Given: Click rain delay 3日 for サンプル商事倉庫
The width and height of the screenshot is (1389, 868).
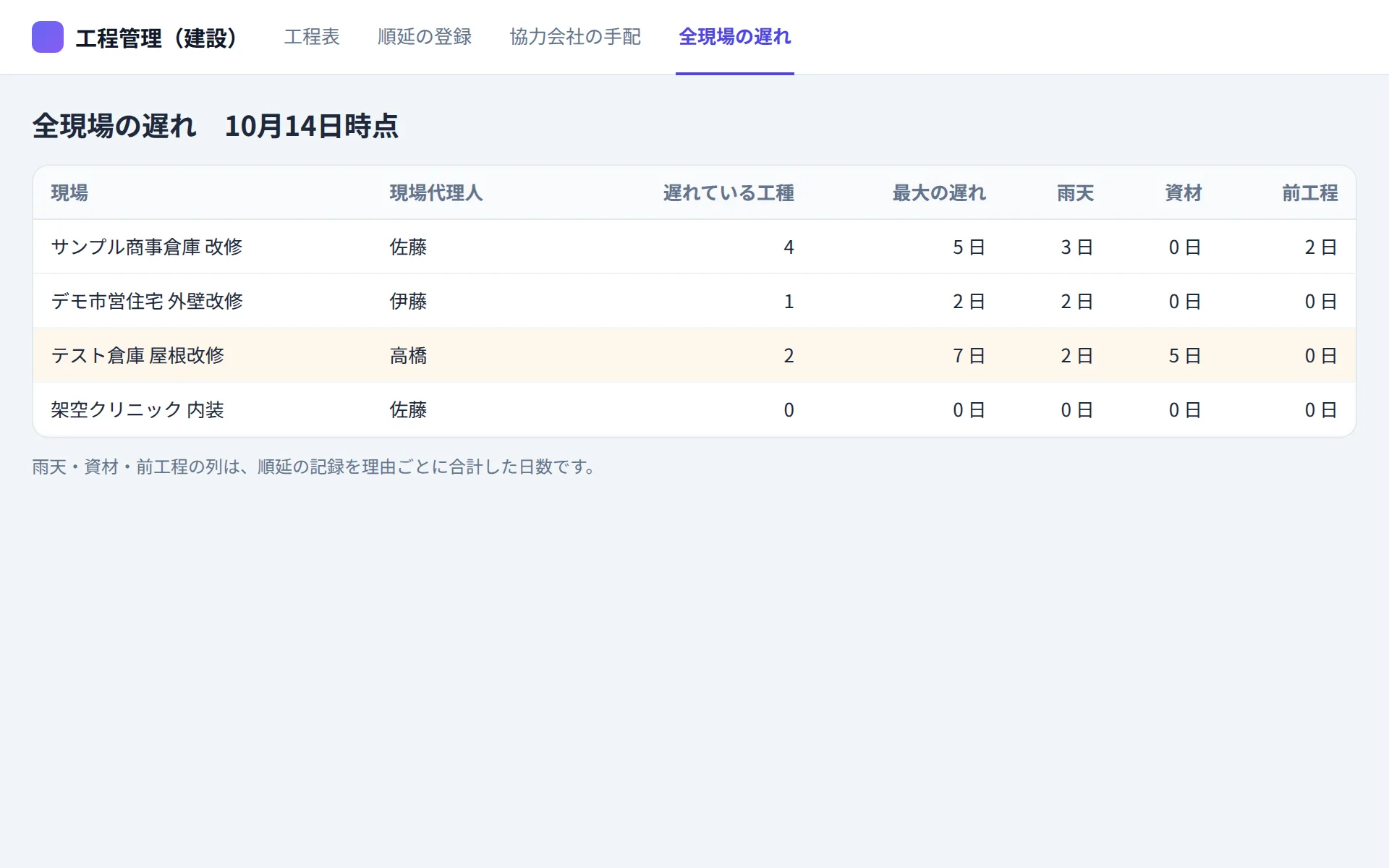Looking at the screenshot, I should (x=1076, y=247).
